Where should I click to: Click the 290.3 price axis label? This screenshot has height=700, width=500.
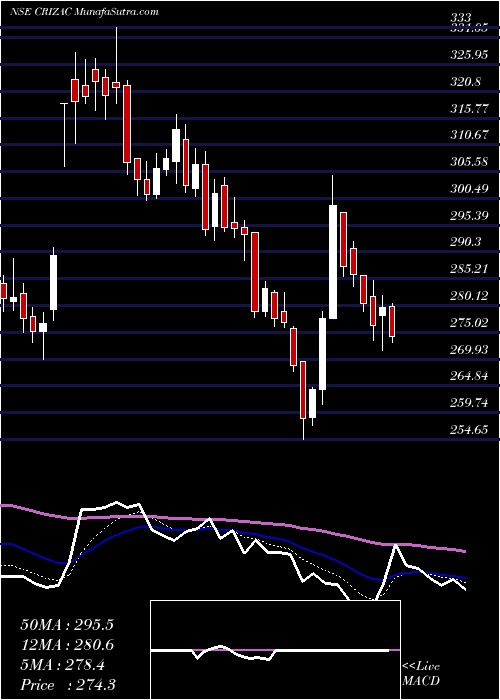pyautogui.click(x=467, y=242)
